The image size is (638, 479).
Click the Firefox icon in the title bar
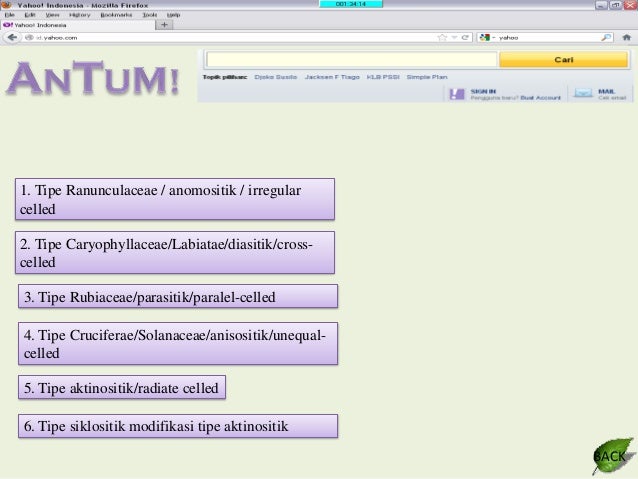pyautogui.click(x=7, y=4)
